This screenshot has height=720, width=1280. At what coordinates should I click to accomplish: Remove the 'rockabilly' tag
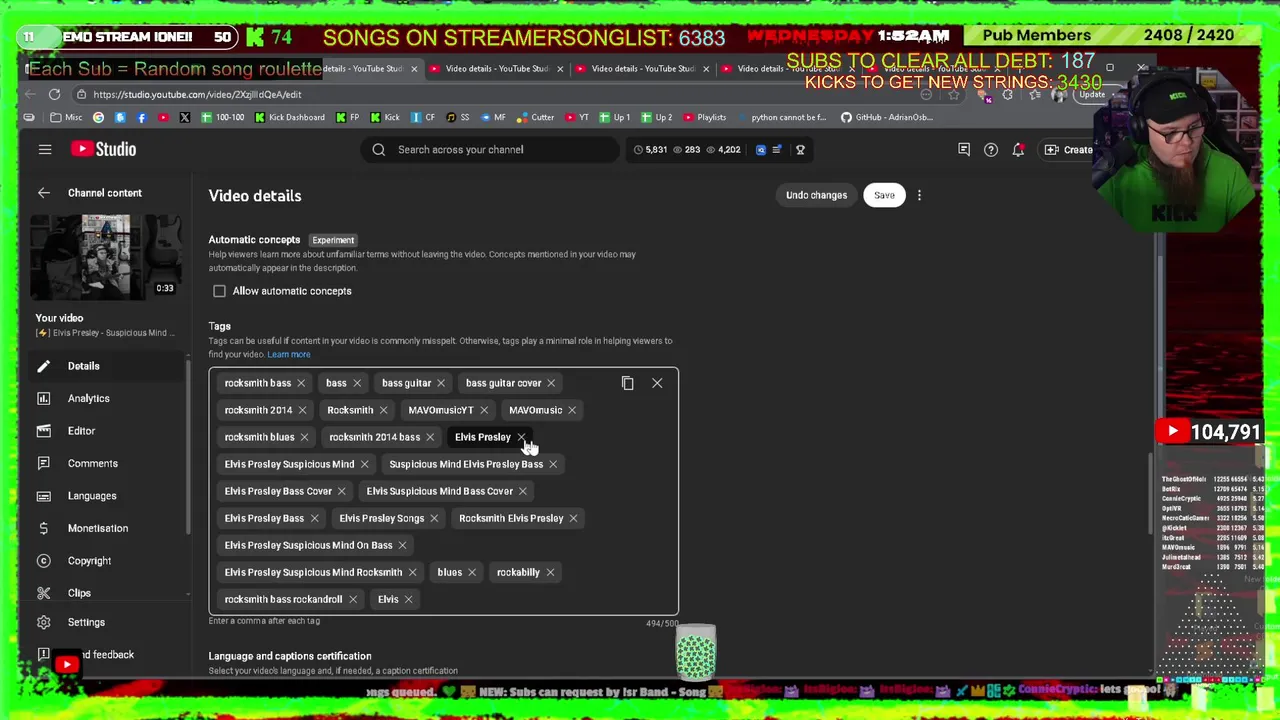point(550,572)
